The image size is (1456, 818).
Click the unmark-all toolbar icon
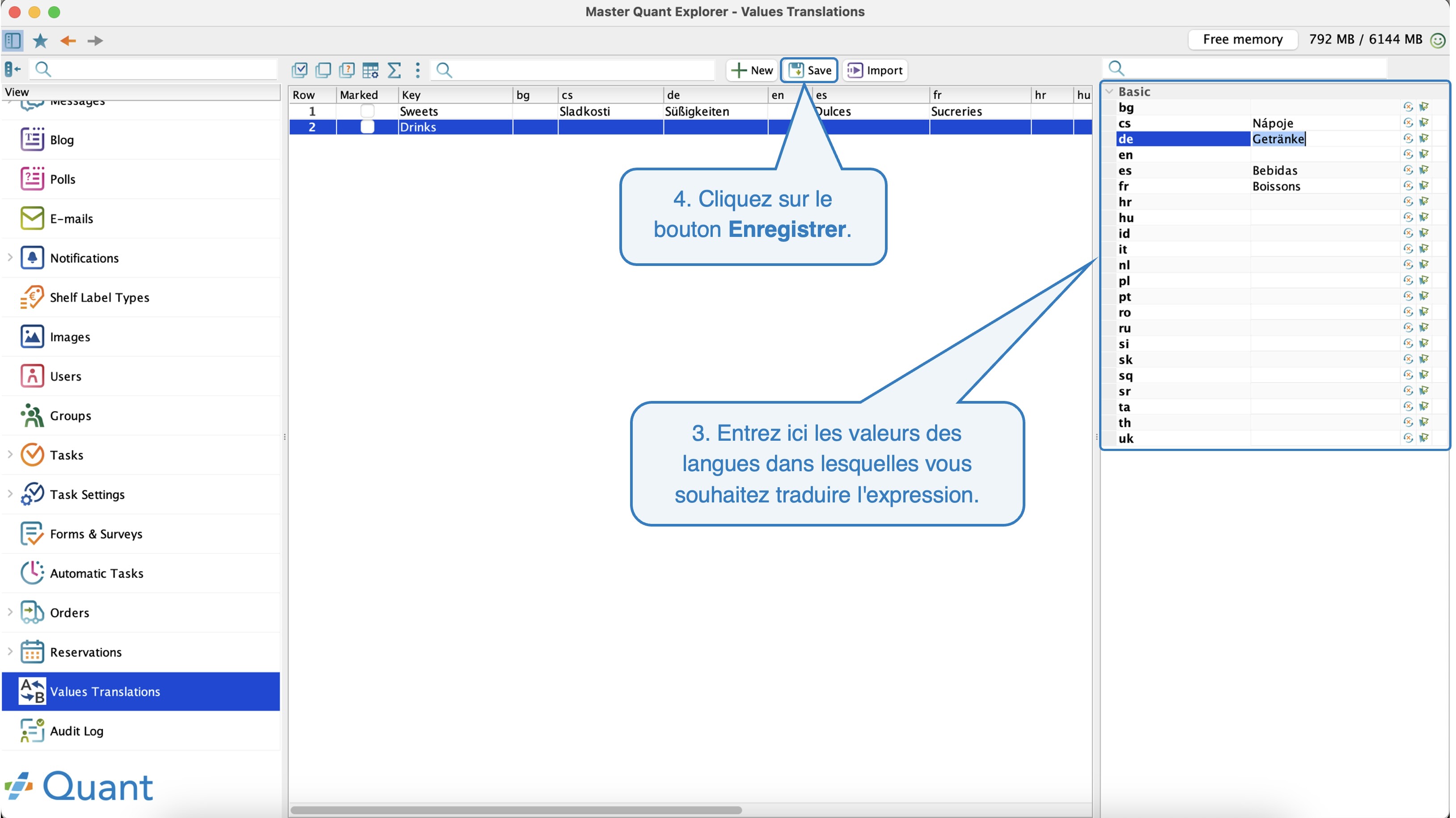323,70
